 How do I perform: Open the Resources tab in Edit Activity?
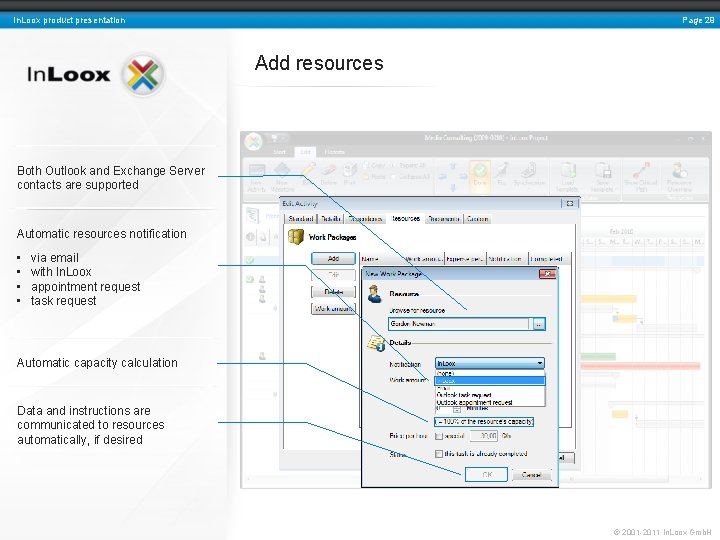(x=405, y=218)
